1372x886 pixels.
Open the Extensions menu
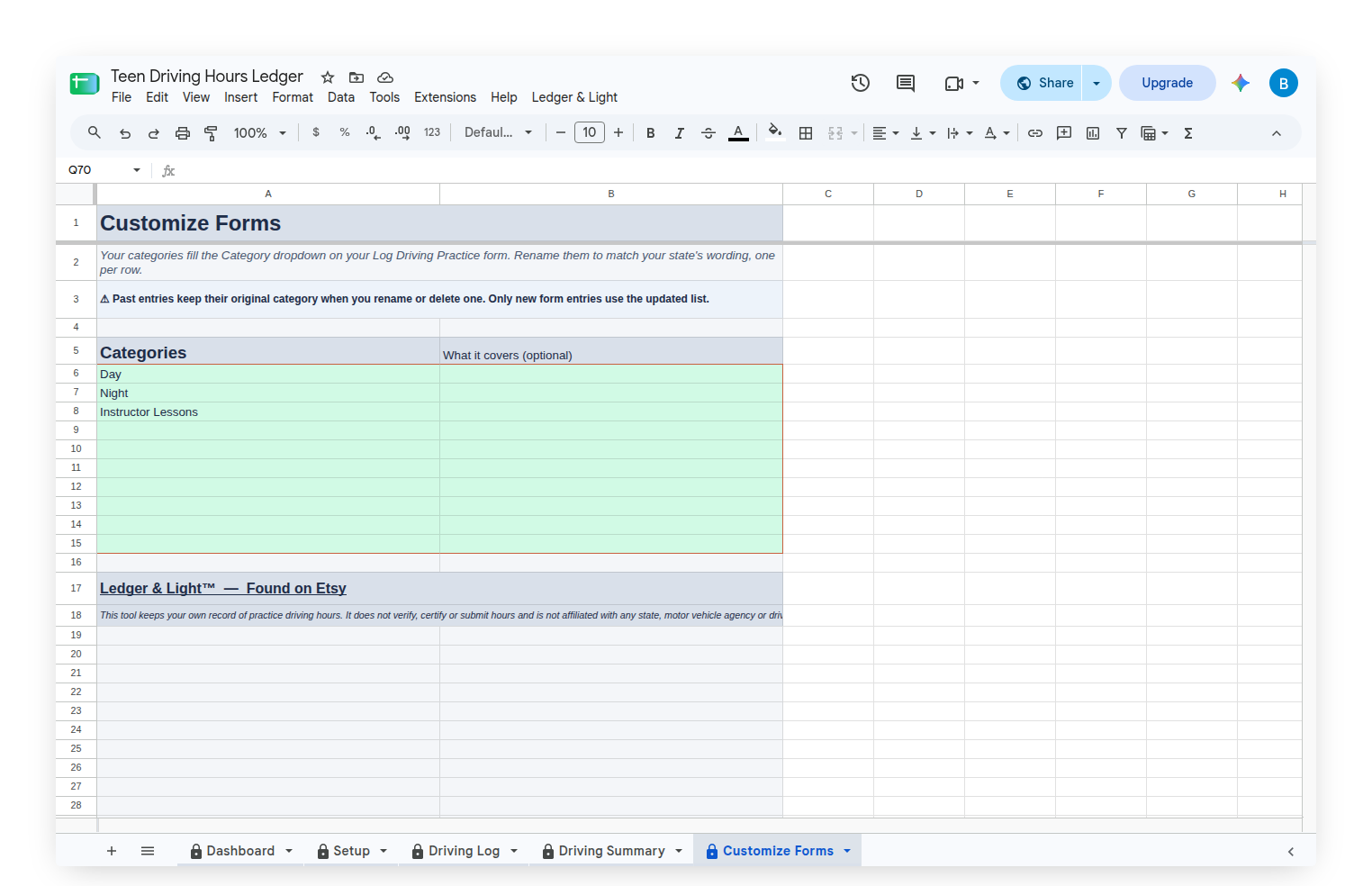[445, 97]
